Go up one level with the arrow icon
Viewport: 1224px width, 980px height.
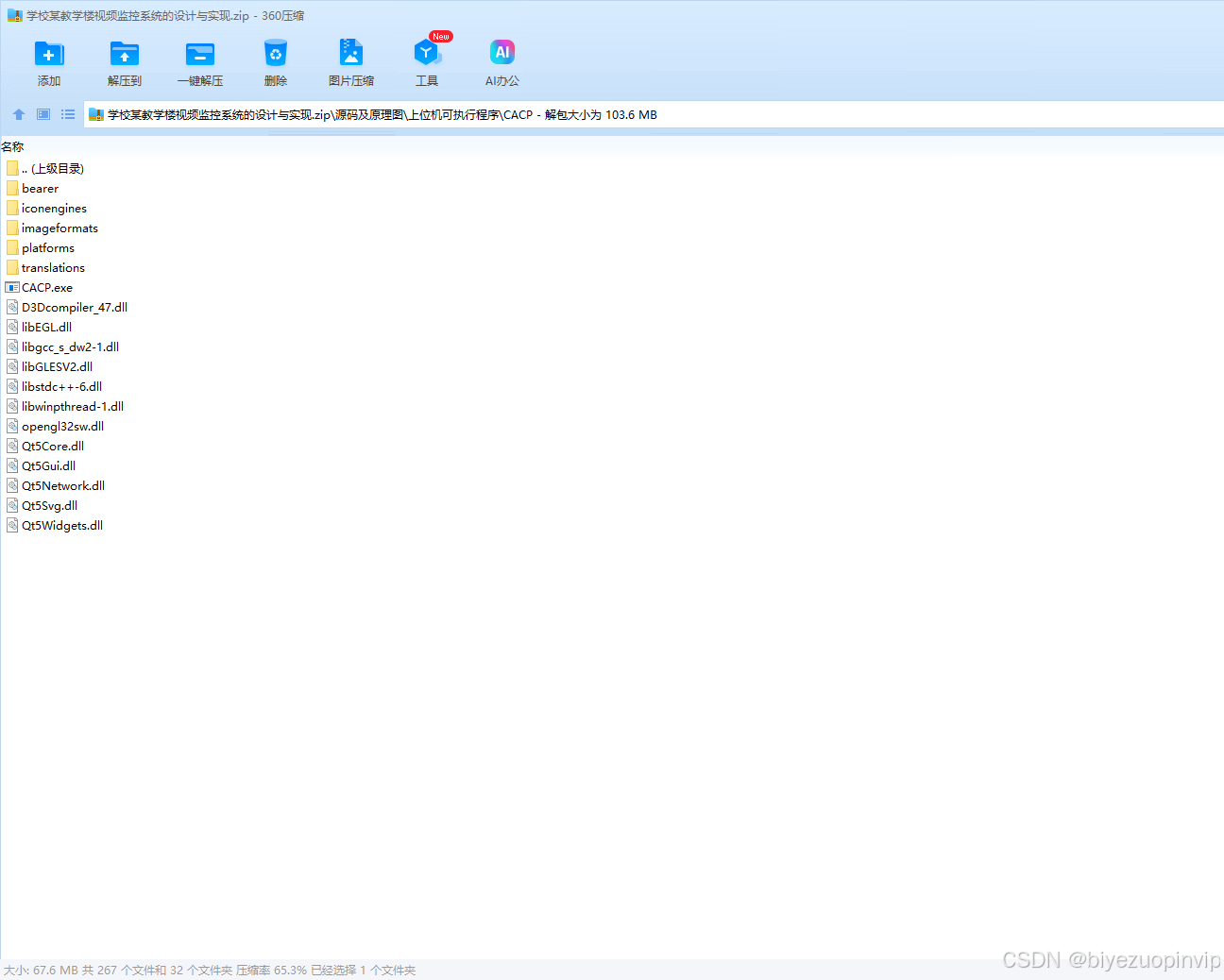click(x=19, y=114)
